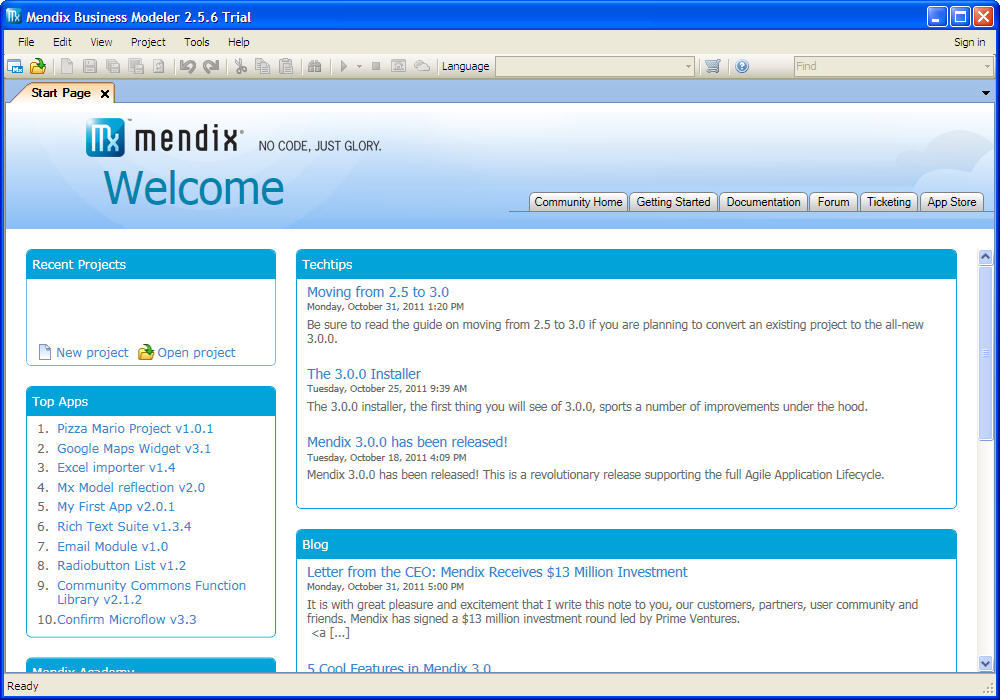Open Google Maps Widget v3.1
The height and width of the screenshot is (700, 1000).
(134, 448)
